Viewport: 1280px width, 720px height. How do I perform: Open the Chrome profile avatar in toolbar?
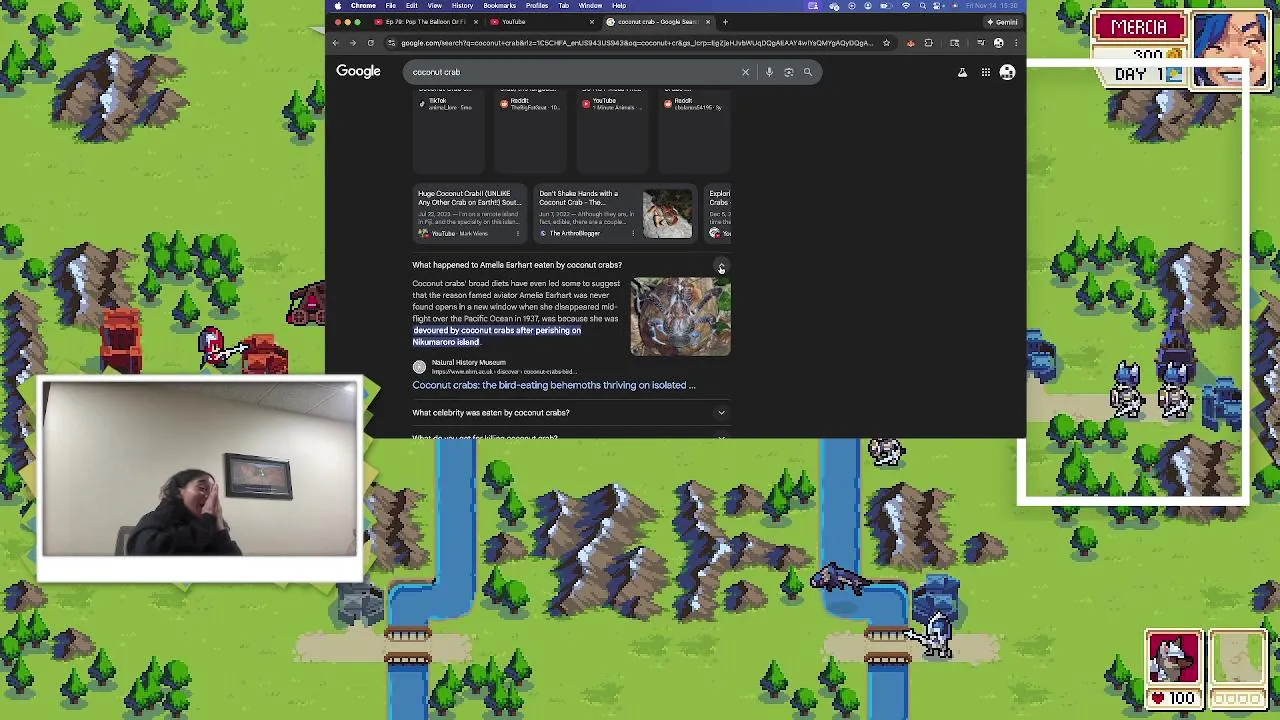tap(998, 43)
